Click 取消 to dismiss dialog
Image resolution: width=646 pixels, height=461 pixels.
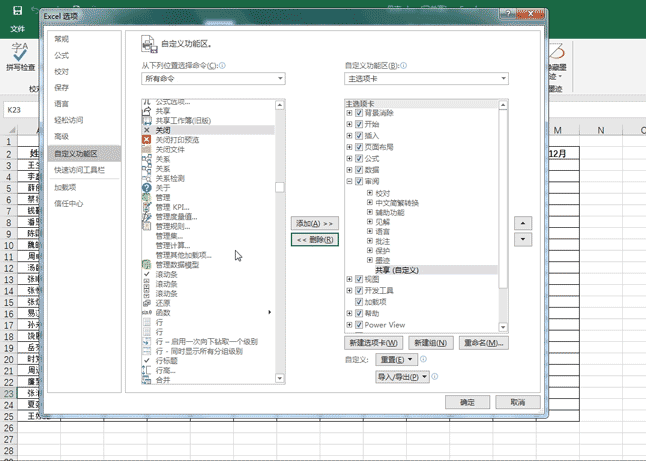[517, 402]
